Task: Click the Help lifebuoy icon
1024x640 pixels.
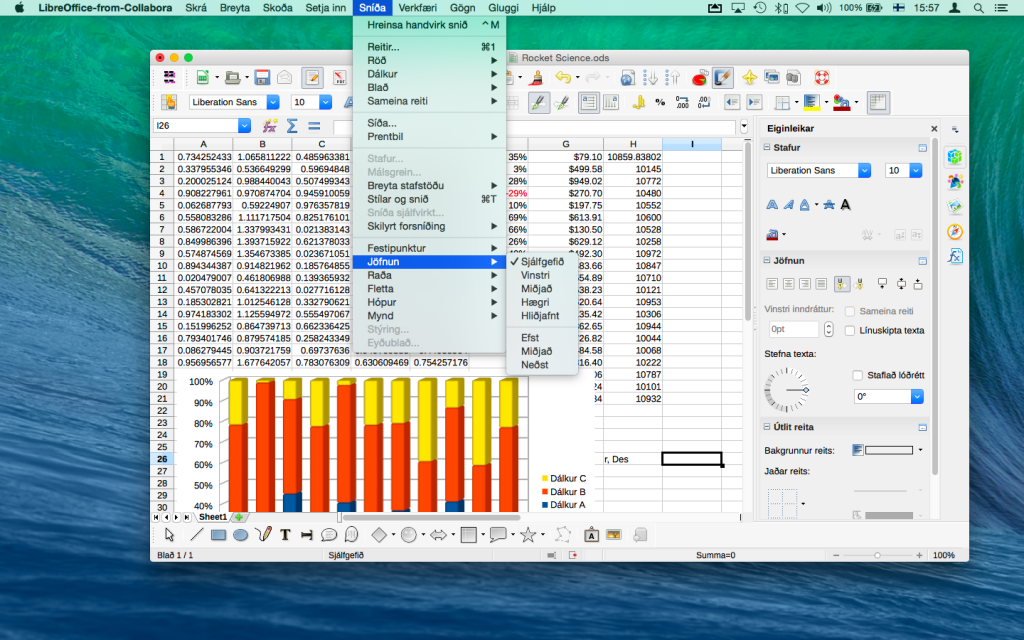Action: pyautogui.click(x=822, y=78)
